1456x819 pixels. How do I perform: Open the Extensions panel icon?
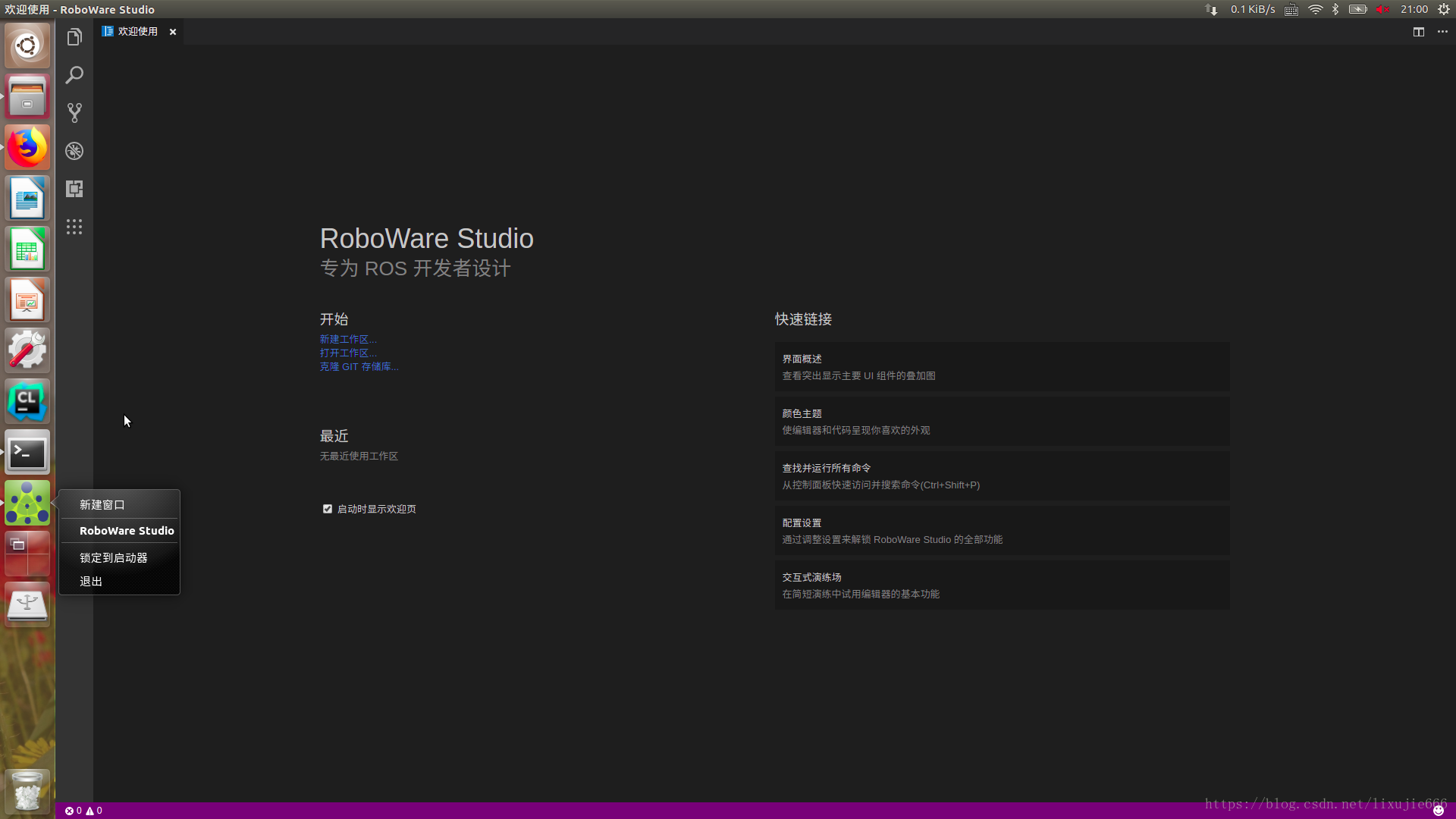[74, 189]
